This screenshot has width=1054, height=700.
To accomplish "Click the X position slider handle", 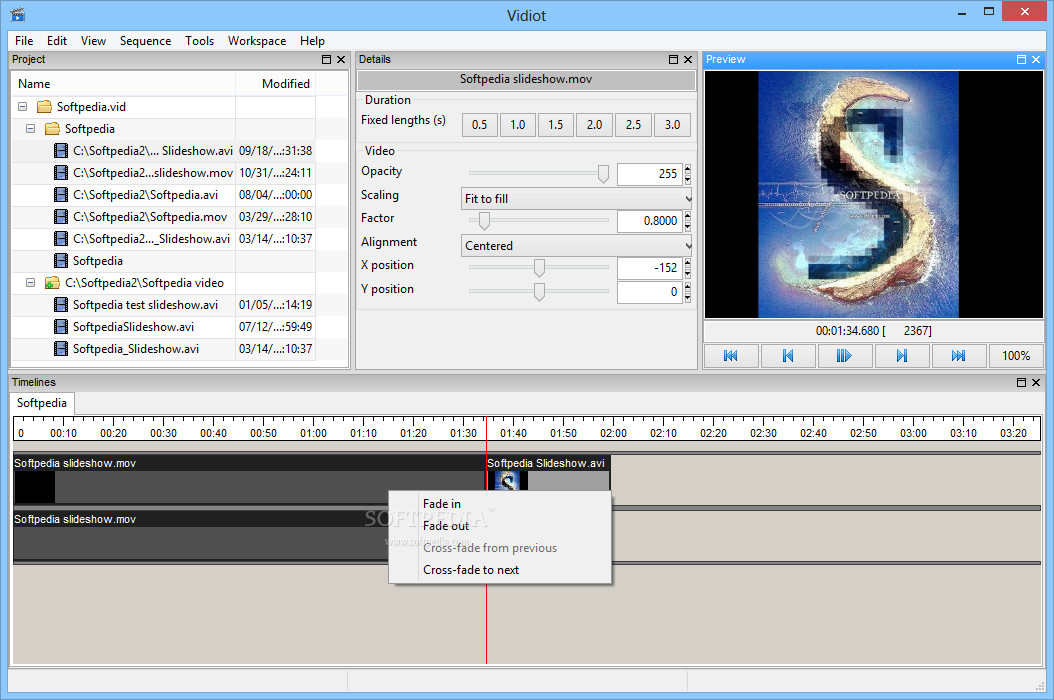I will click(x=539, y=268).
